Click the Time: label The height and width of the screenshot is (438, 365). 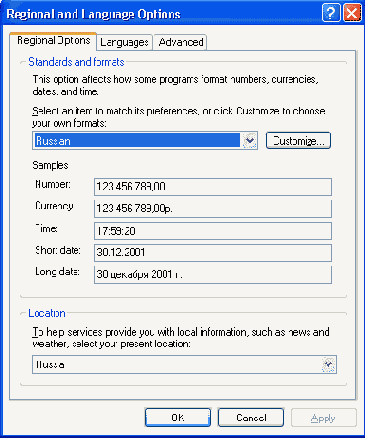(46, 229)
